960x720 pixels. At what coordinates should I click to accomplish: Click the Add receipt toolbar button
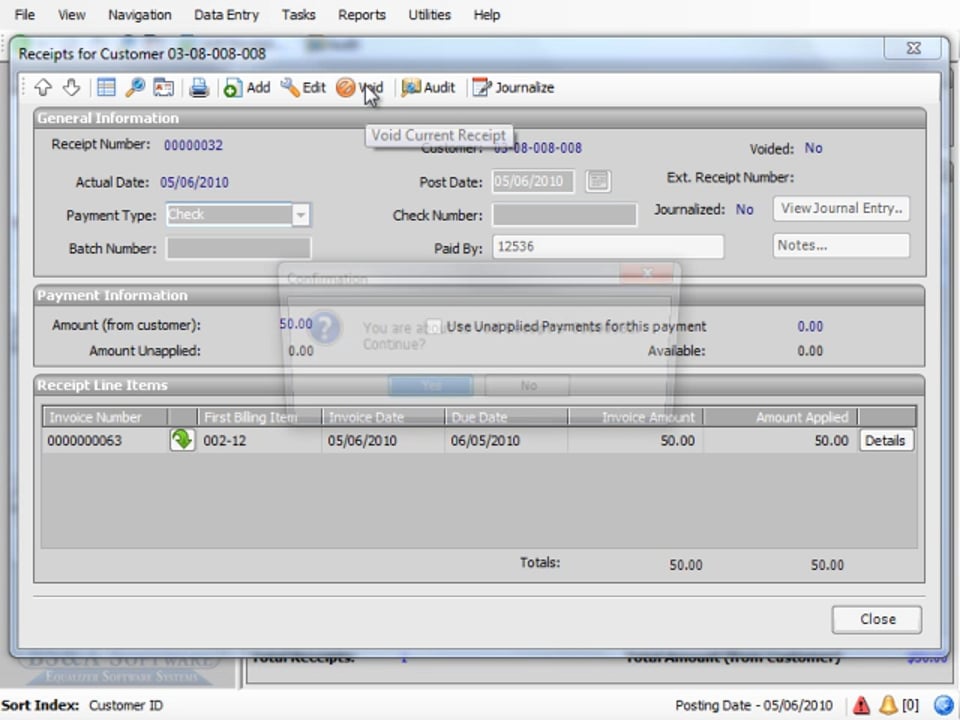click(x=247, y=88)
